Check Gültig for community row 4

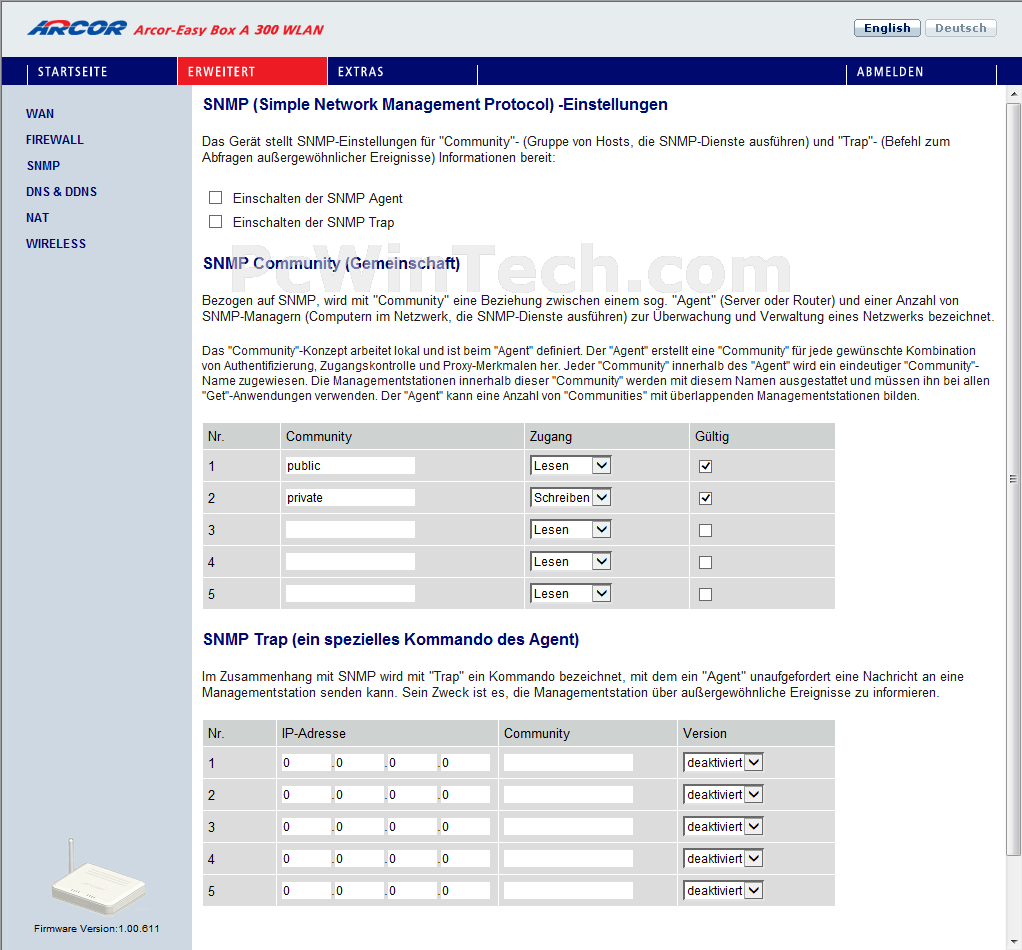pos(705,562)
